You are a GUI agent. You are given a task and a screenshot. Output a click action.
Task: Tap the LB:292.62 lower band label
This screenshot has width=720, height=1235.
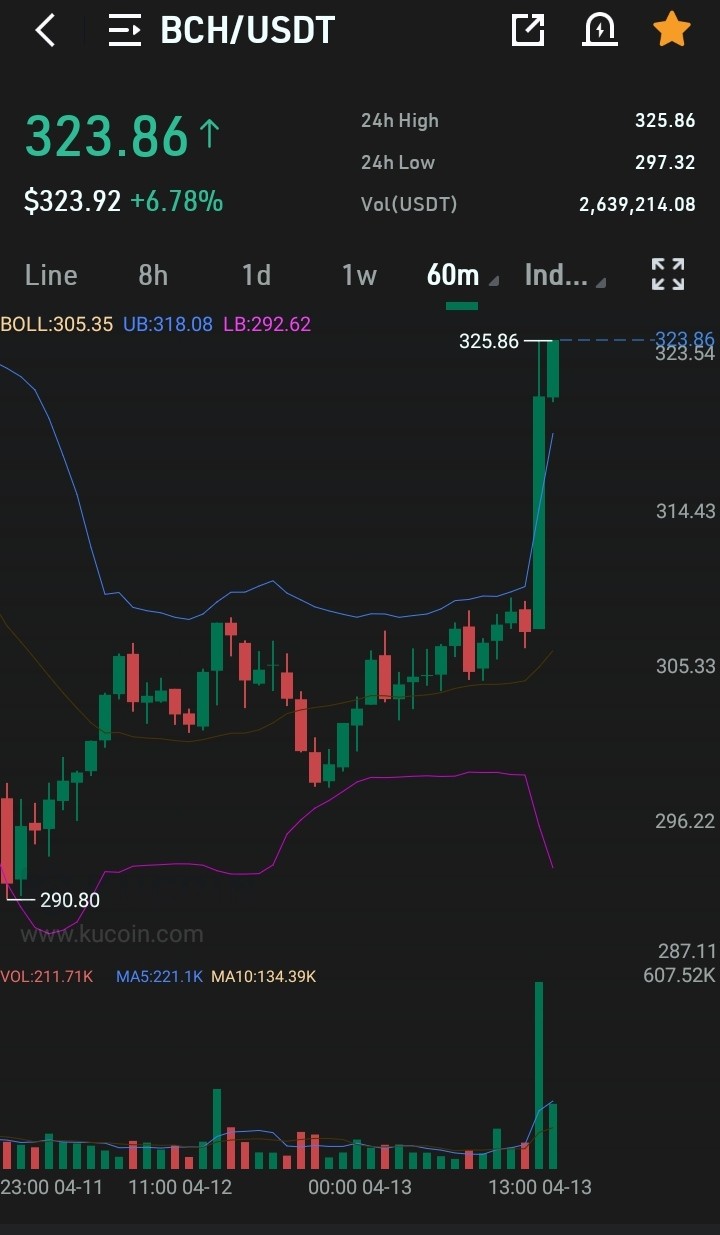point(267,324)
